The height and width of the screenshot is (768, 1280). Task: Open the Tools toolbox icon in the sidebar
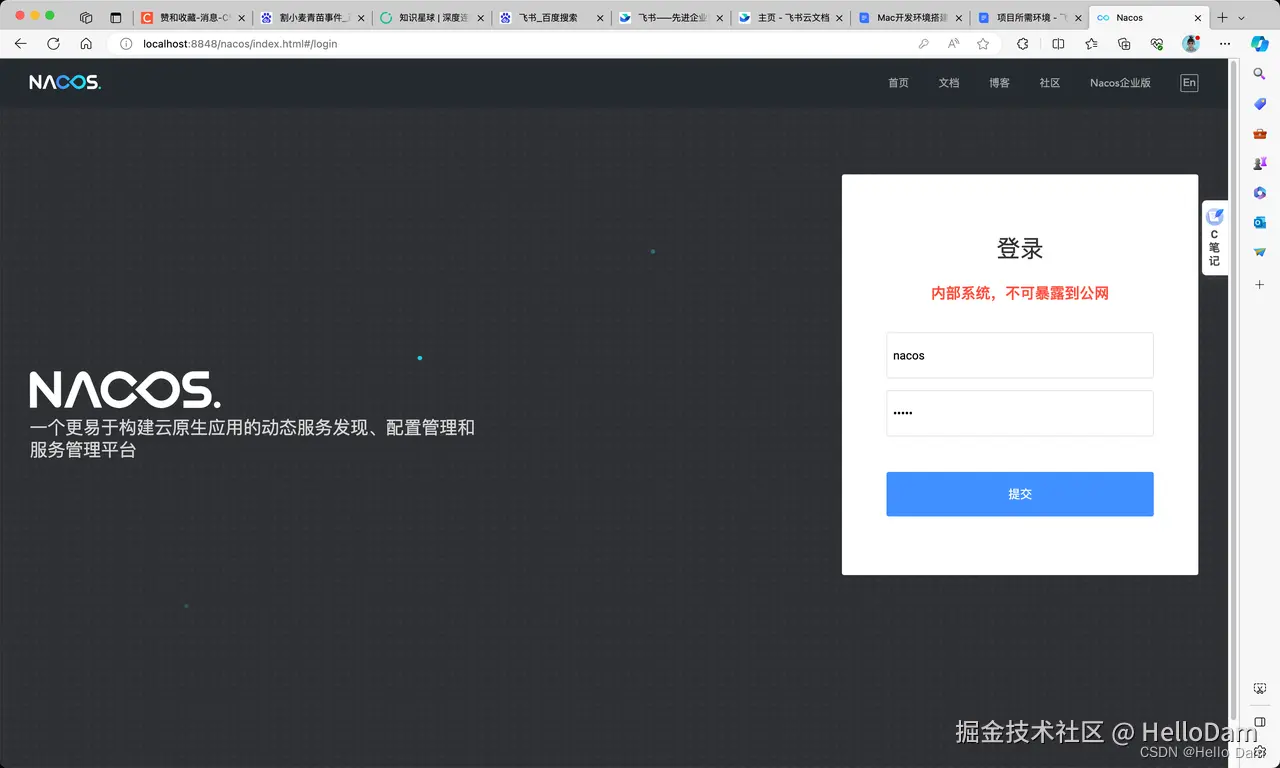click(x=1259, y=132)
